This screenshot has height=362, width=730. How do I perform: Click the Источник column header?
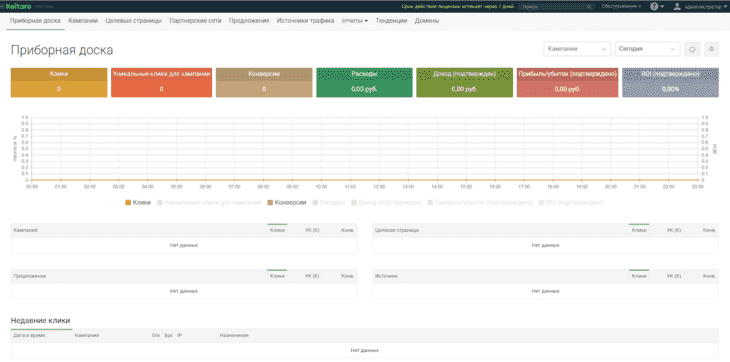point(386,276)
